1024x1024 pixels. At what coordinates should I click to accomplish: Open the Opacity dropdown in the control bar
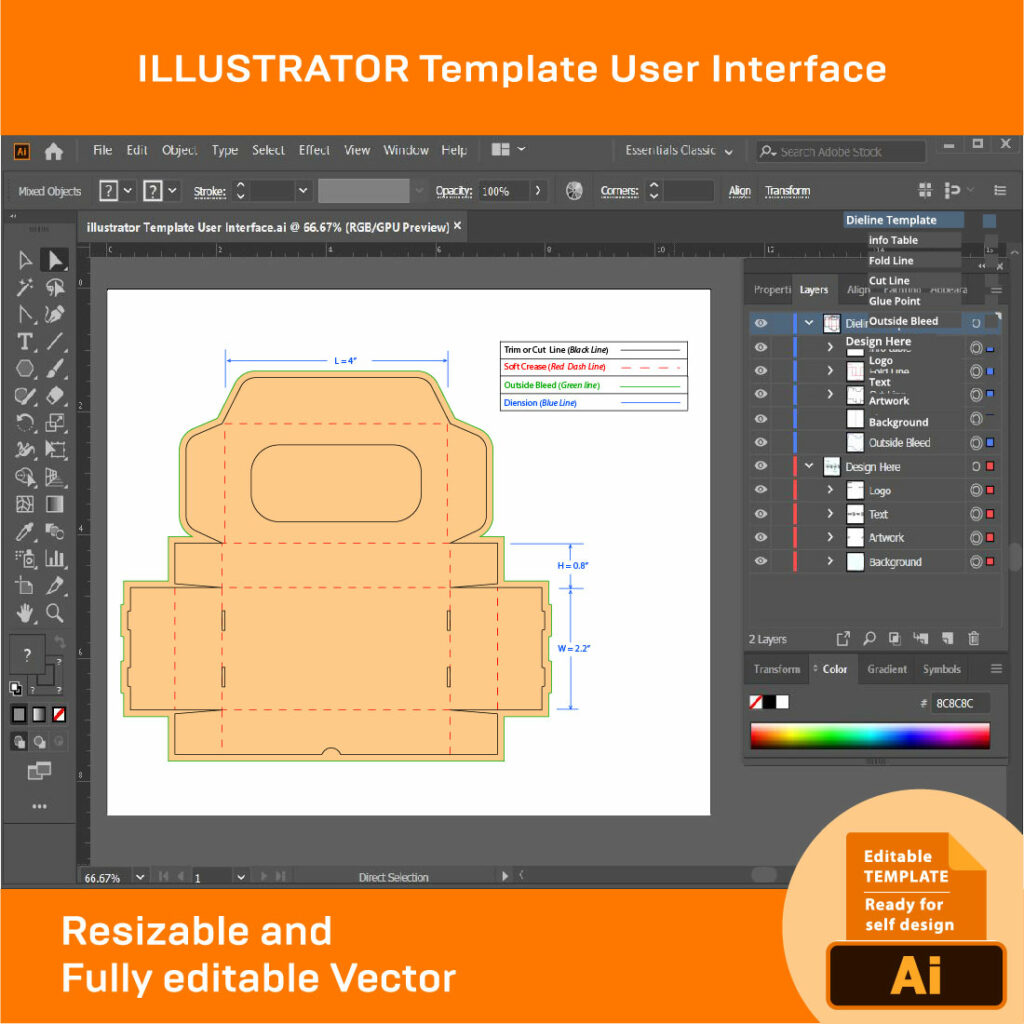point(537,191)
